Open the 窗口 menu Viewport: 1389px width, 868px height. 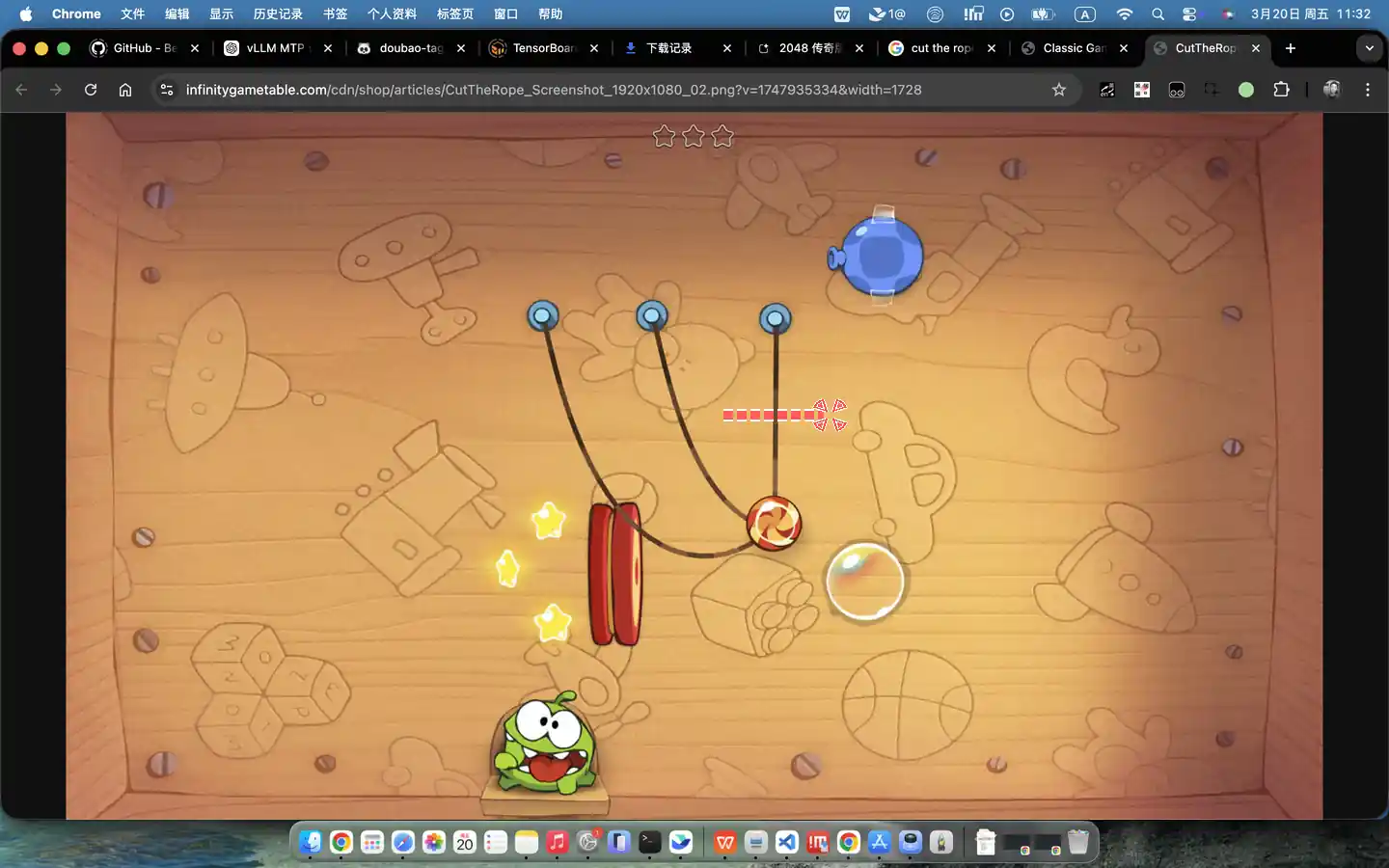(x=505, y=14)
